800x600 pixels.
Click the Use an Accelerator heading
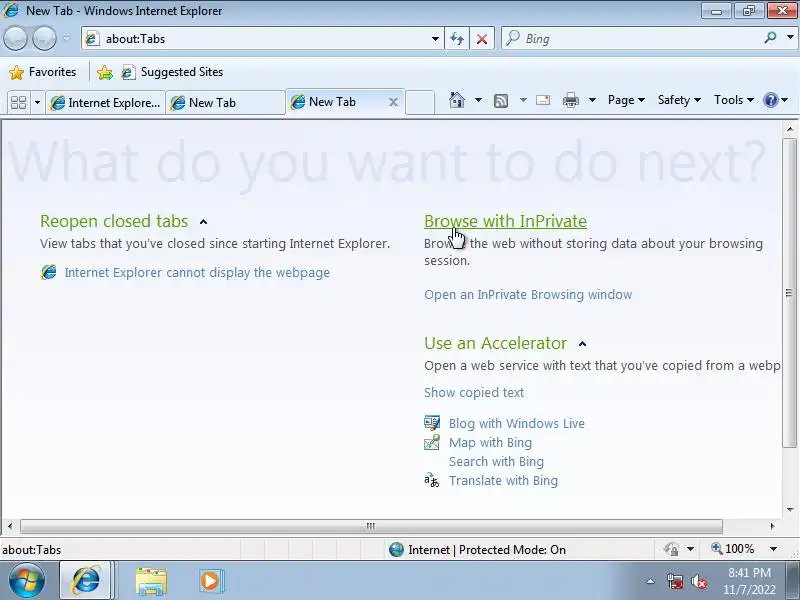(x=495, y=343)
